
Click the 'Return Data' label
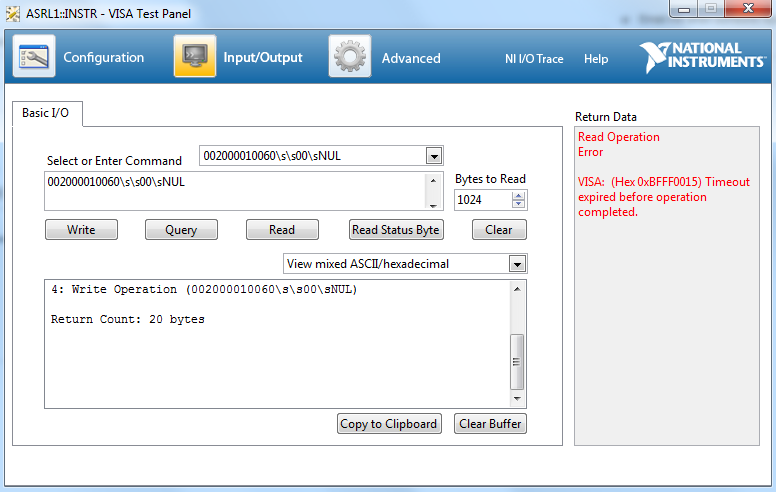tap(606, 117)
